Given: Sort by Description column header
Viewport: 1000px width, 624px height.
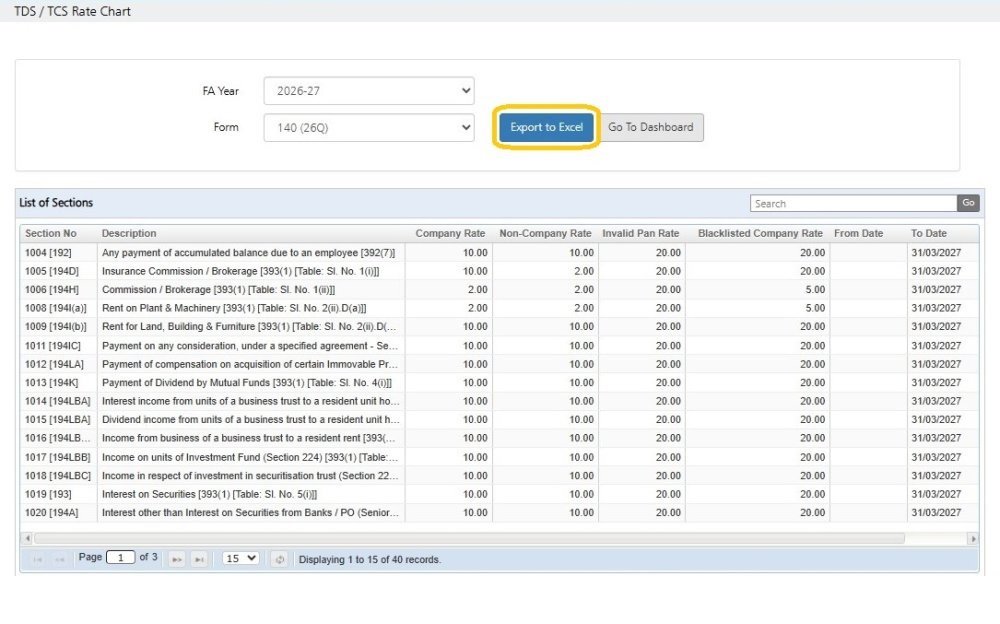Looking at the screenshot, I should click(129, 234).
